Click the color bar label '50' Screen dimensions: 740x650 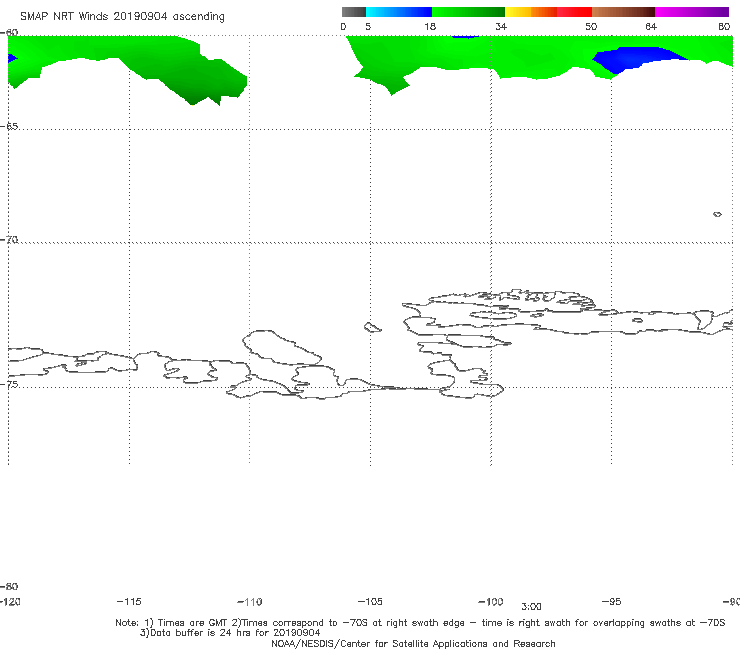click(591, 26)
